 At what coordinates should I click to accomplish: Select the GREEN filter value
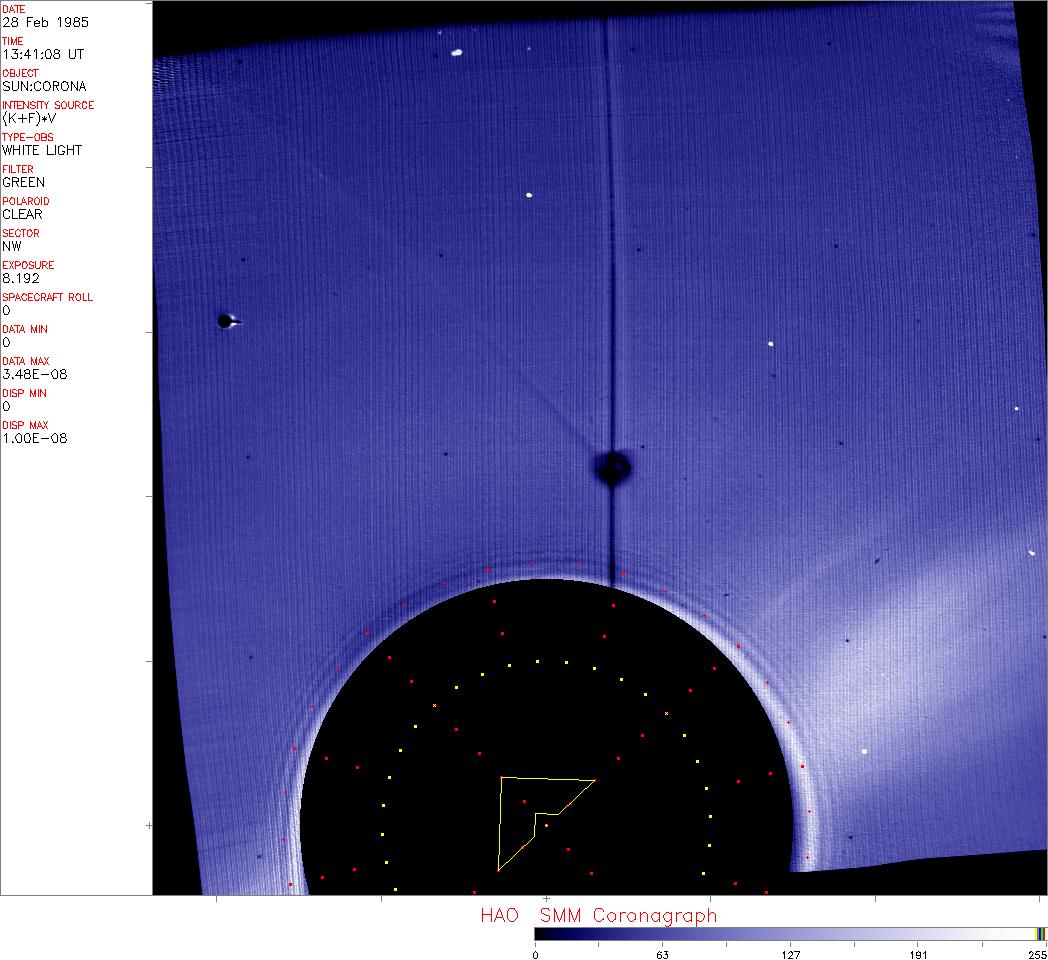[23, 182]
